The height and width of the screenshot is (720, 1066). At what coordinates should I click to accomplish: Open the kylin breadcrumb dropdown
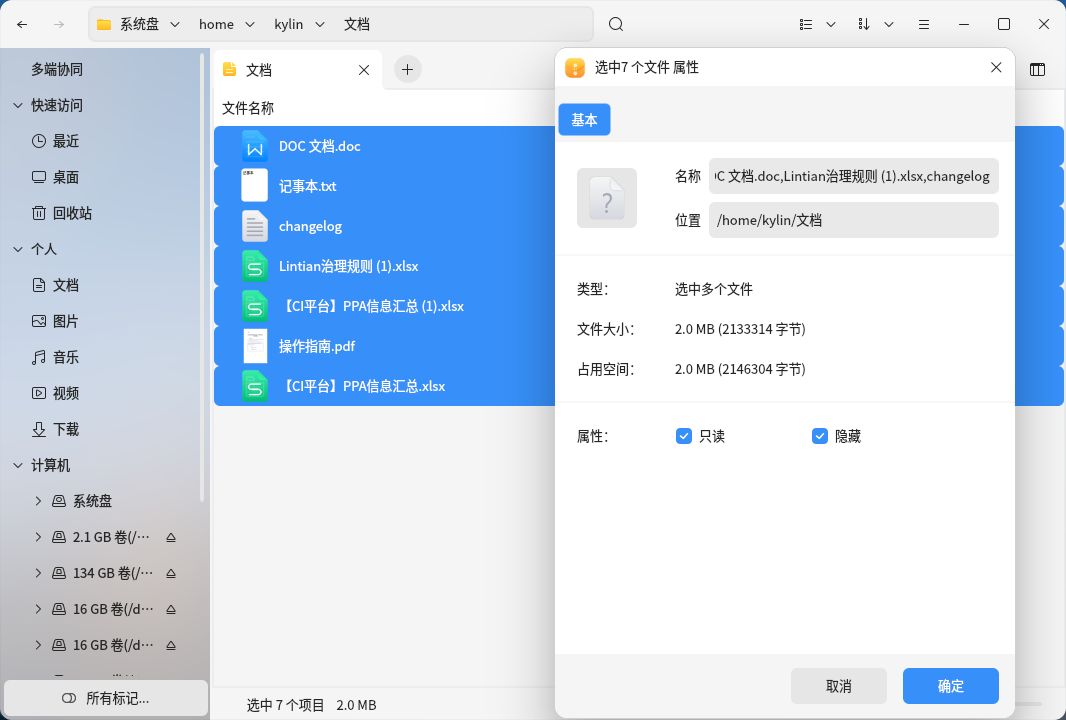(320, 24)
